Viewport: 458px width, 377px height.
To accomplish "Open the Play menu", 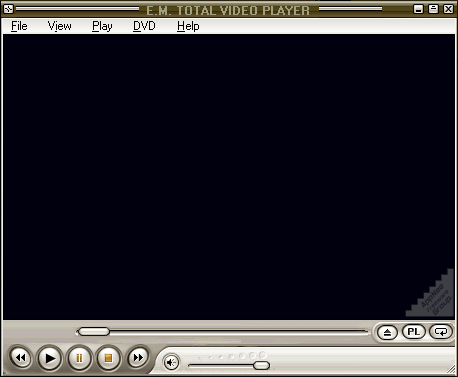I will 102,26.
